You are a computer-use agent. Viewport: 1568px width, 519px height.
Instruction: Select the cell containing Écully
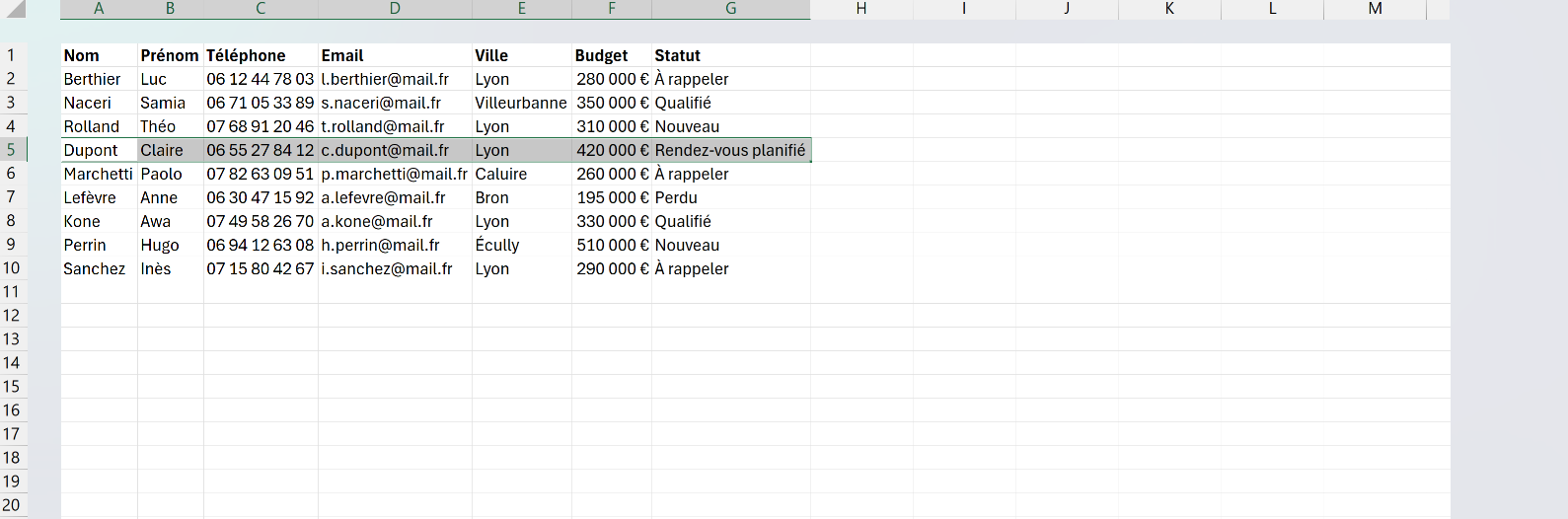click(522, 245)
